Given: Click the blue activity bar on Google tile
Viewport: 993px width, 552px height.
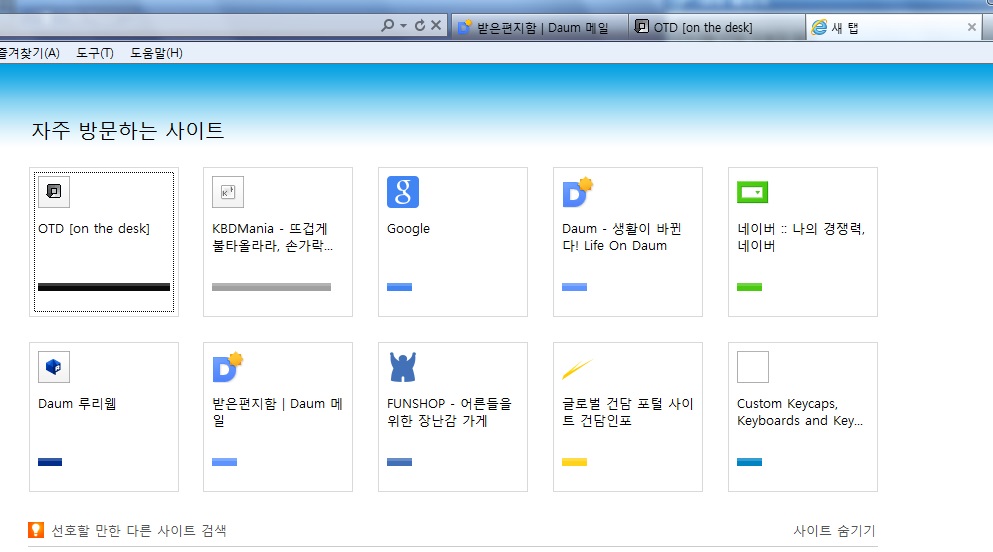Looking at the screenshot, I should click(x=400, y=287).
